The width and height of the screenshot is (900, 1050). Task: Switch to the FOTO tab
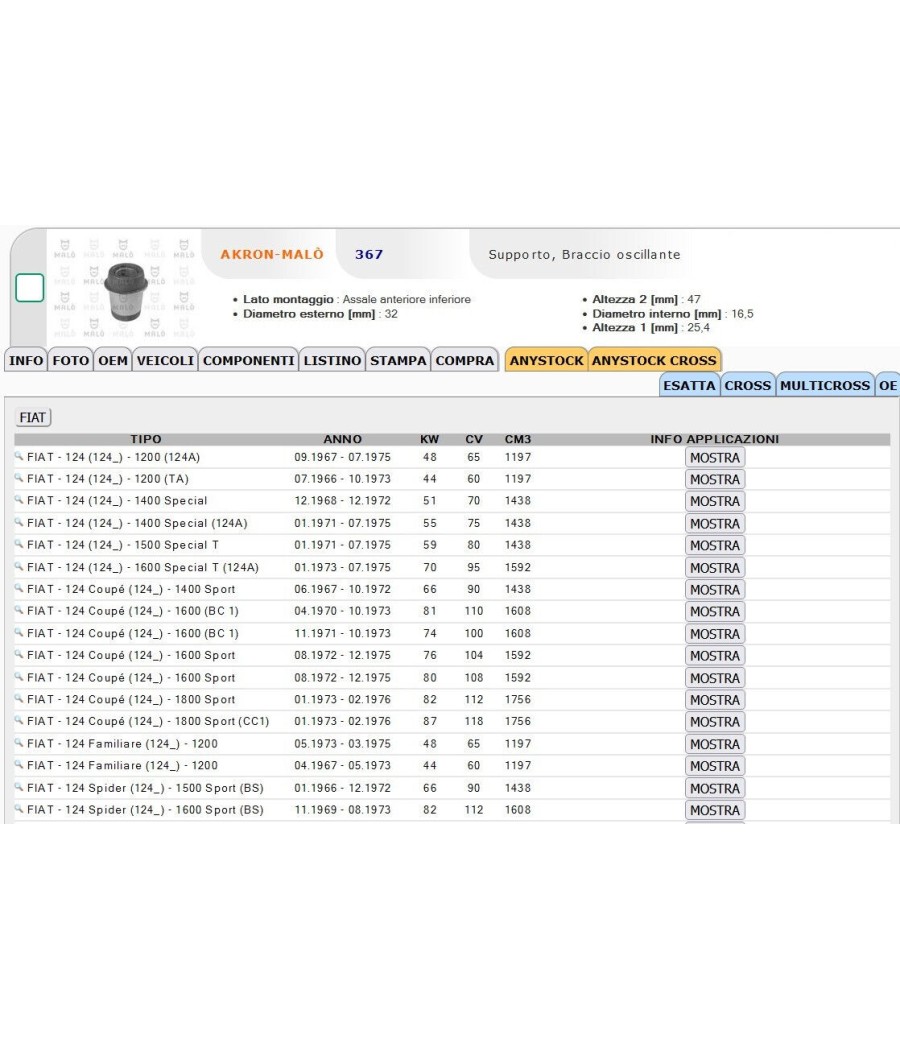70,360
